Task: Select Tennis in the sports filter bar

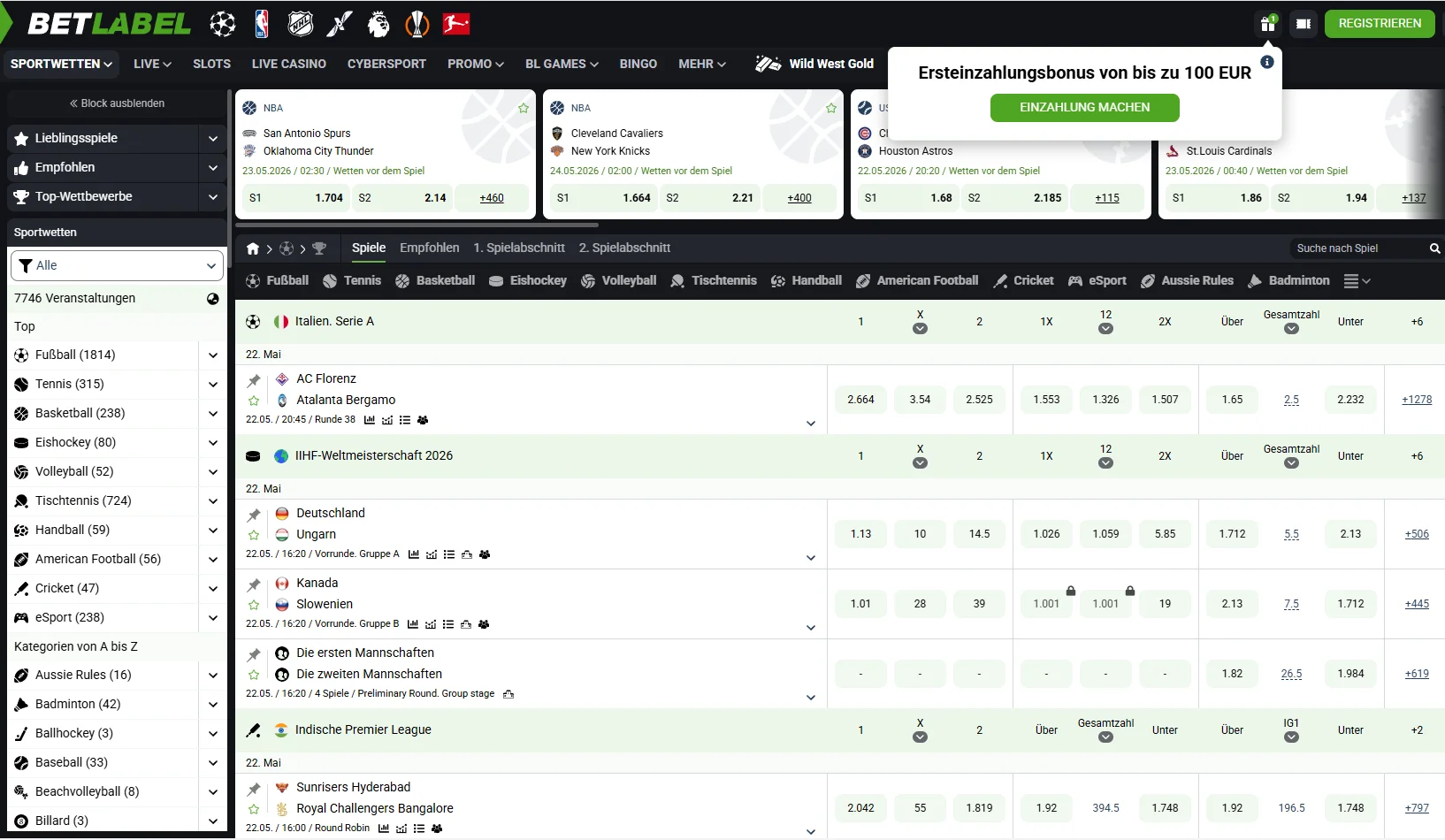Action: (352, 281)
